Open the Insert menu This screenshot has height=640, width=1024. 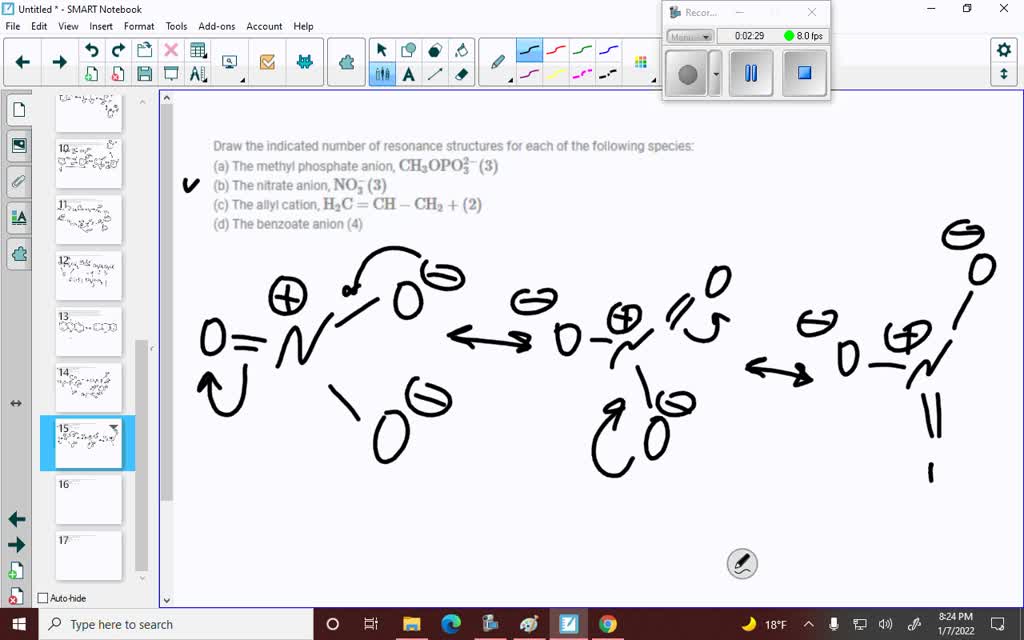[x=100, y=26]
